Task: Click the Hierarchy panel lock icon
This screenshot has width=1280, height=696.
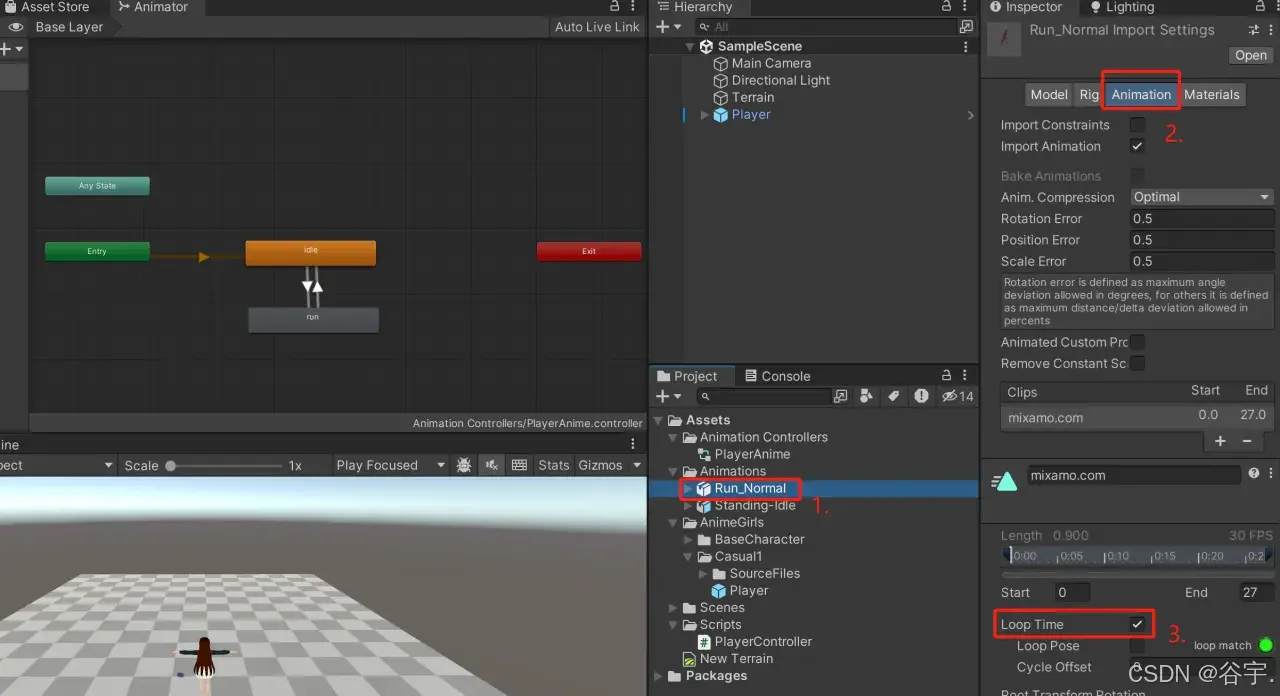Action: [947, 7]
